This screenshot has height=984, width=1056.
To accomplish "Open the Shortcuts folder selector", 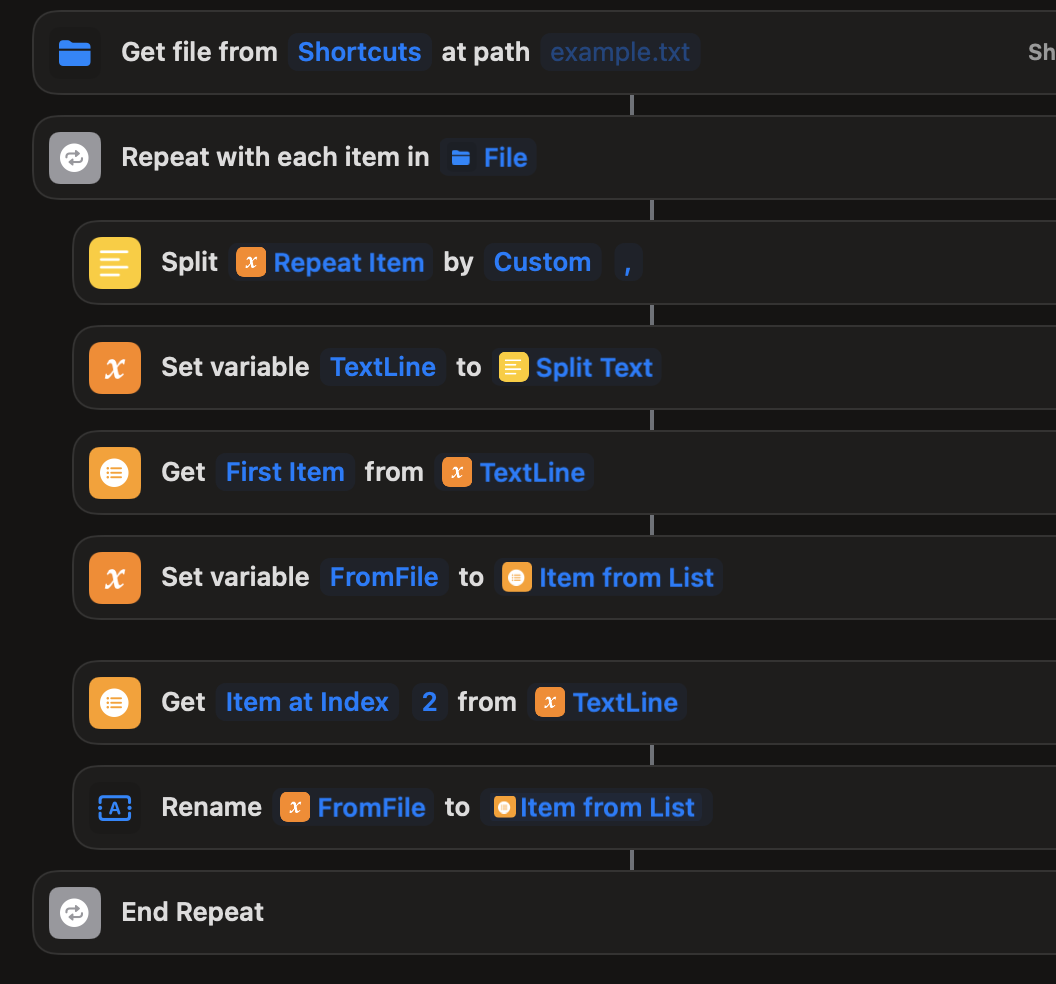I will click(360, 52).
